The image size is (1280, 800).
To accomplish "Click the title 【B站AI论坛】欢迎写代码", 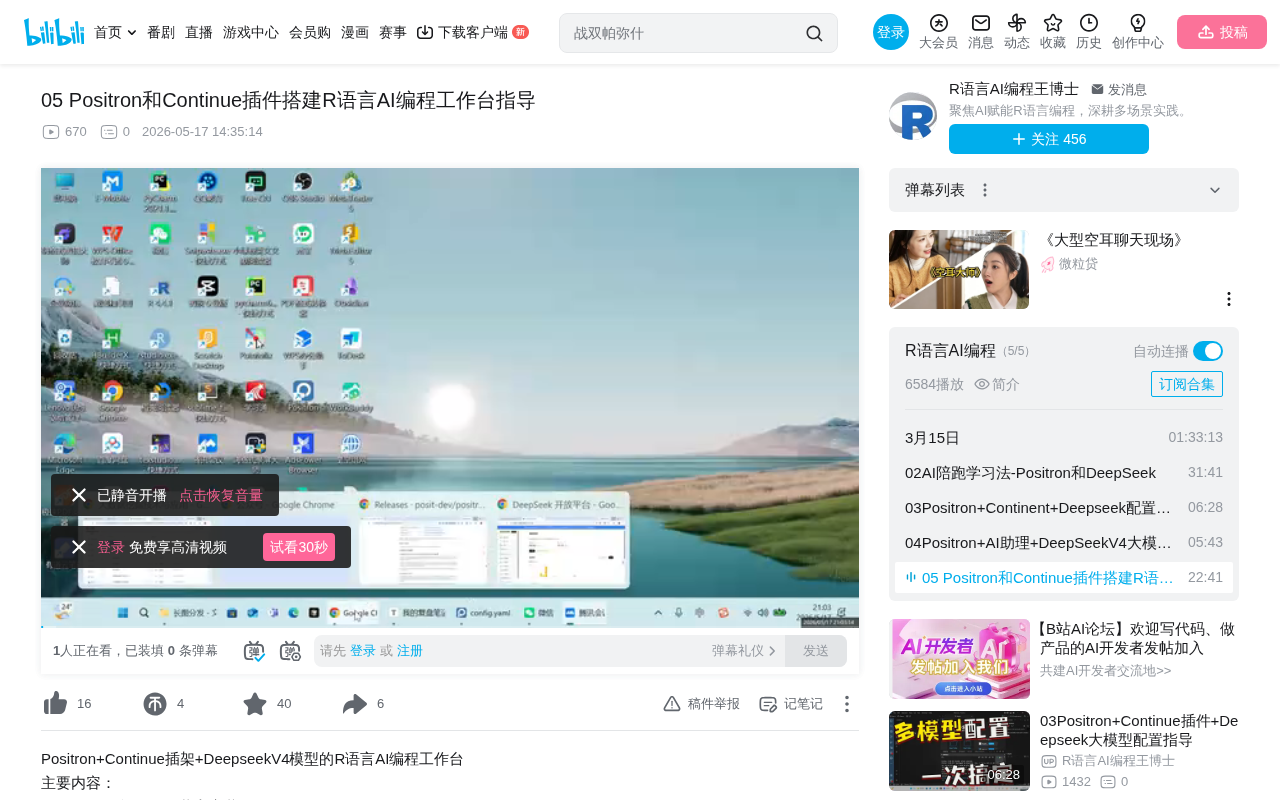I will point(1138,638).
